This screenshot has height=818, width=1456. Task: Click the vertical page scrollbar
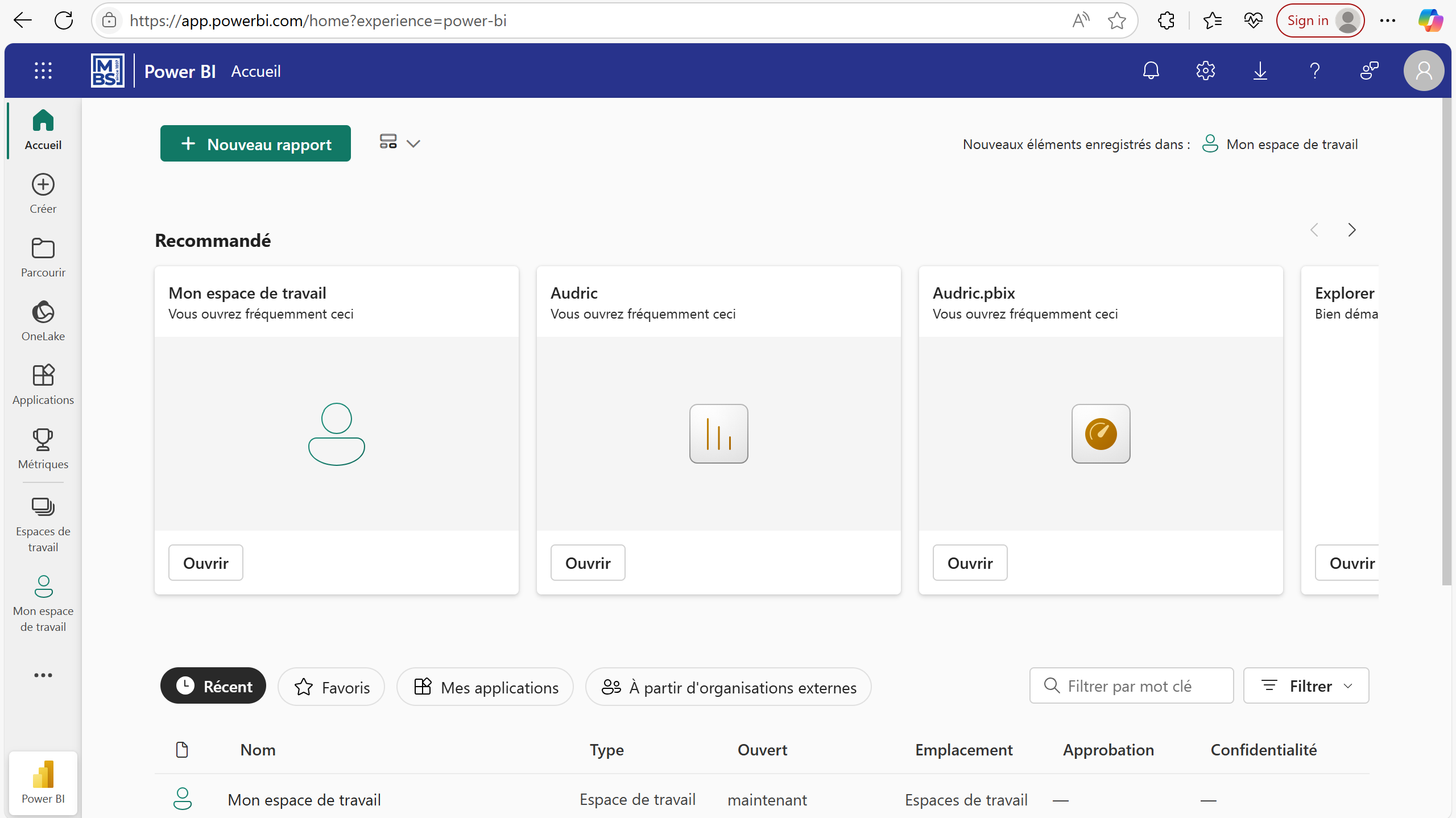(x=1447, y=341)
